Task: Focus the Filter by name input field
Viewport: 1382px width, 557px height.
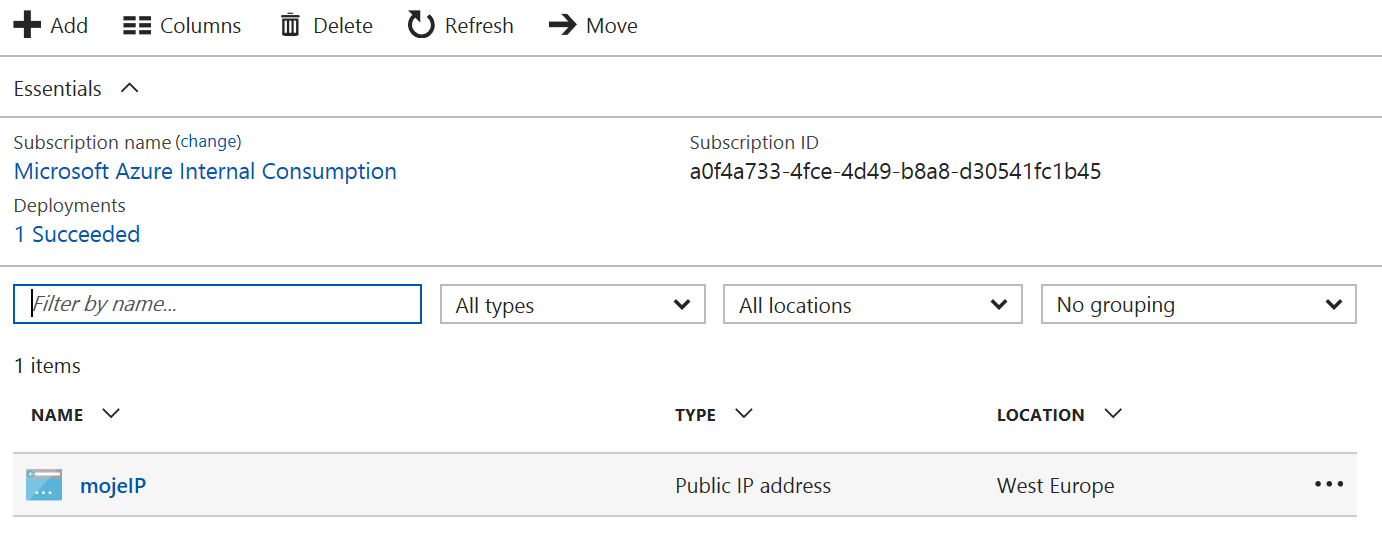Action: 218,304
